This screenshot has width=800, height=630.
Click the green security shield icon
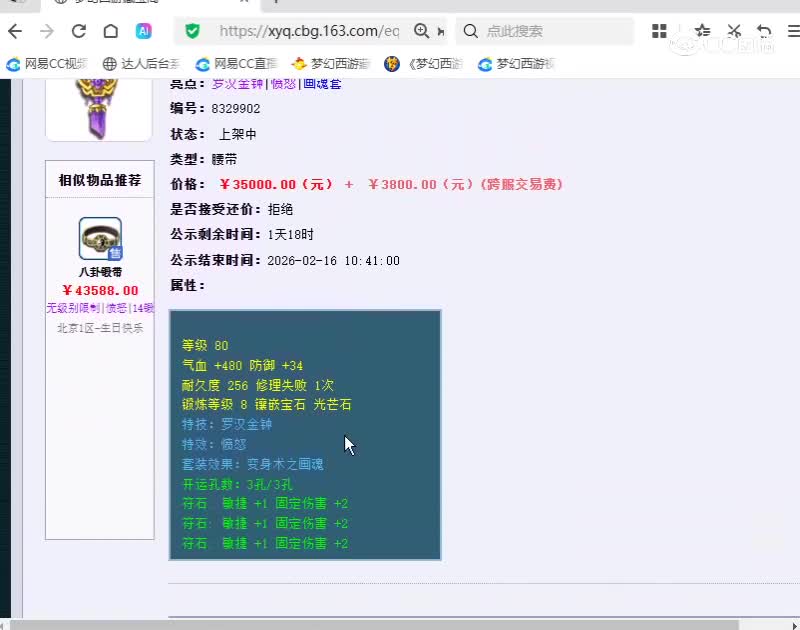pyautogui.click(x=192, y=32)
